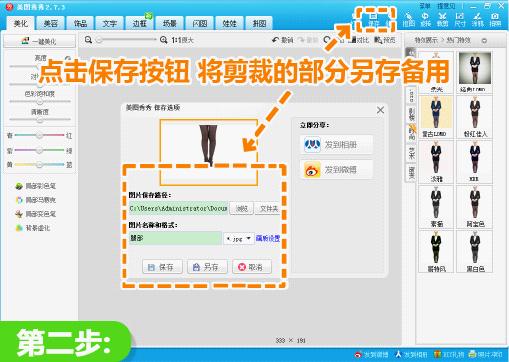Viewport: 509px width, 362px height.
Task: Click the 保存 save icon in top toolbar
Action: pyautogui.click(x=374, y=19)
